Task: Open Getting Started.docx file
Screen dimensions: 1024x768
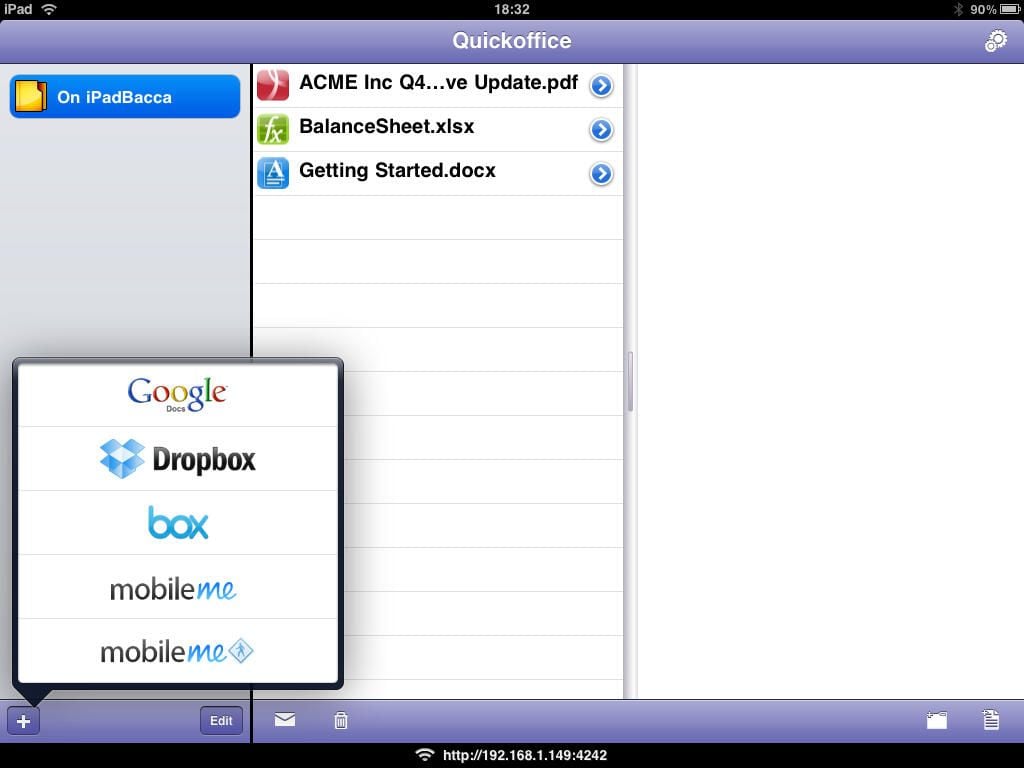Action: (x=438, y=174)
